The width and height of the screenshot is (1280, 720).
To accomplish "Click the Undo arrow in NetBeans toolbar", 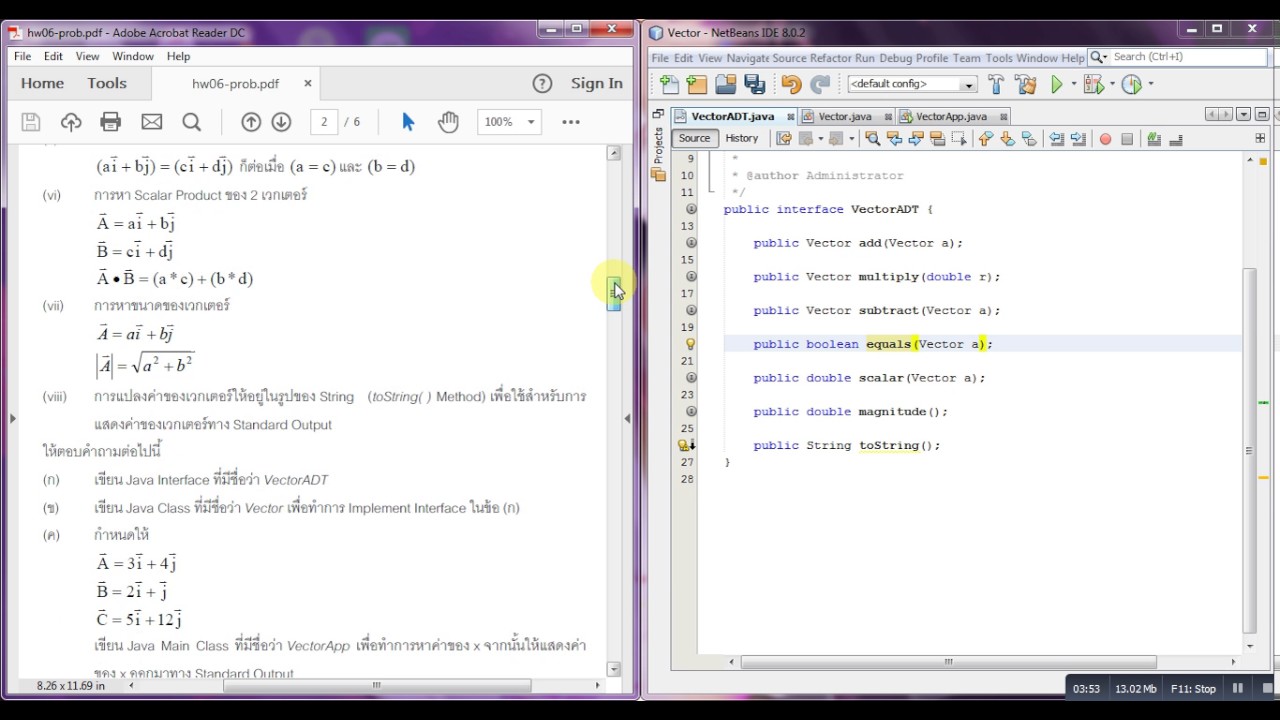I will pos(791,85).
